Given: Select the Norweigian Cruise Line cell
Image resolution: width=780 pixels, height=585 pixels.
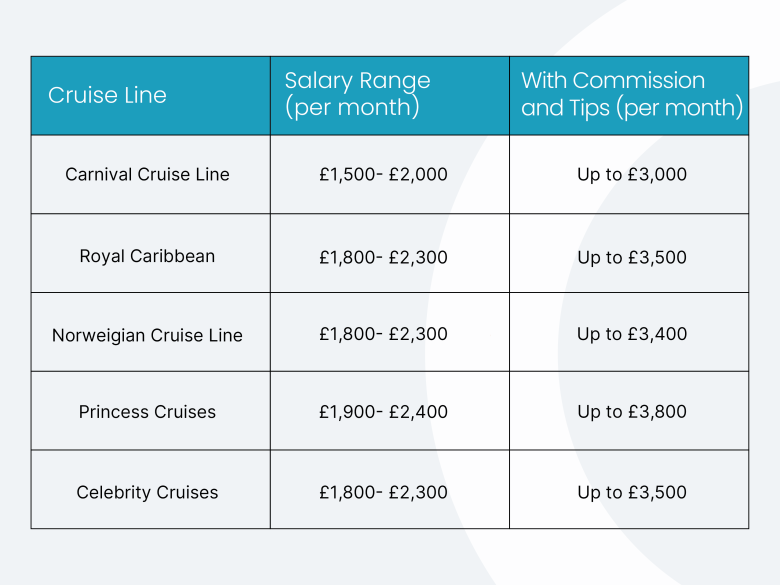Looking at the screenshot, I should click(x=151, y=332).
